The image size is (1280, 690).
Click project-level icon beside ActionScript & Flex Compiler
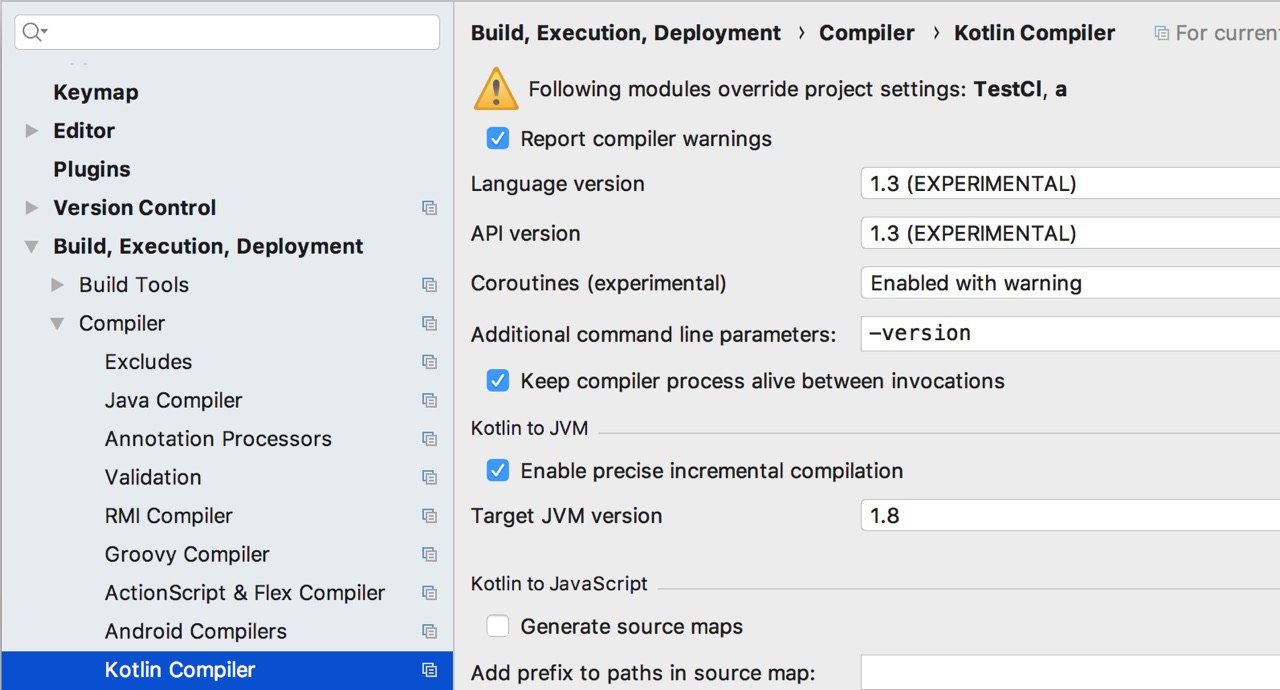point(429,593)
